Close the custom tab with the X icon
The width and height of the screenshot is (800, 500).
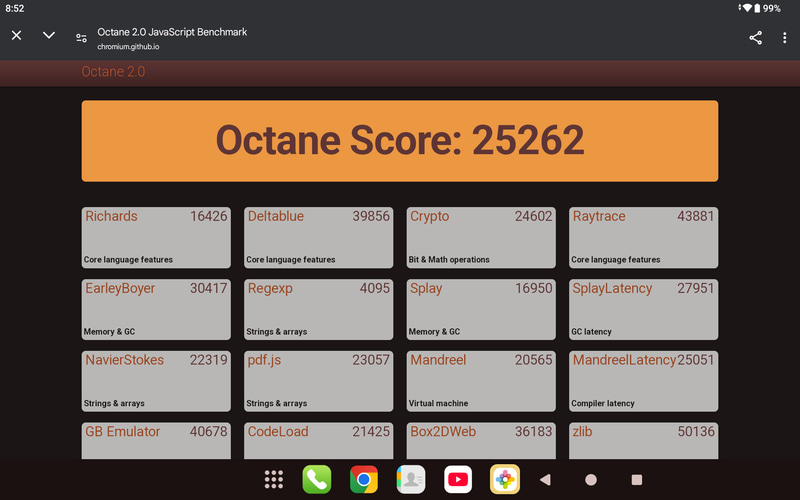[16, 35]
